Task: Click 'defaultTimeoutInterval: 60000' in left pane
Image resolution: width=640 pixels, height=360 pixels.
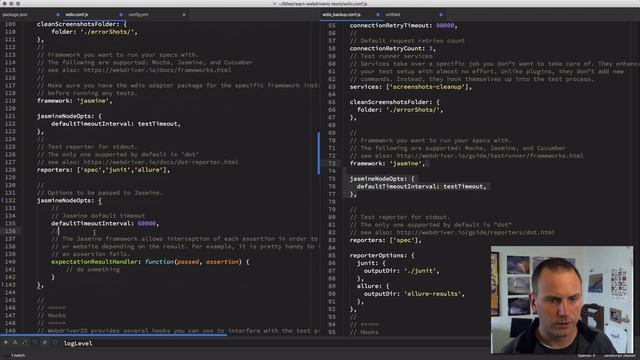Action: (105, 224)
